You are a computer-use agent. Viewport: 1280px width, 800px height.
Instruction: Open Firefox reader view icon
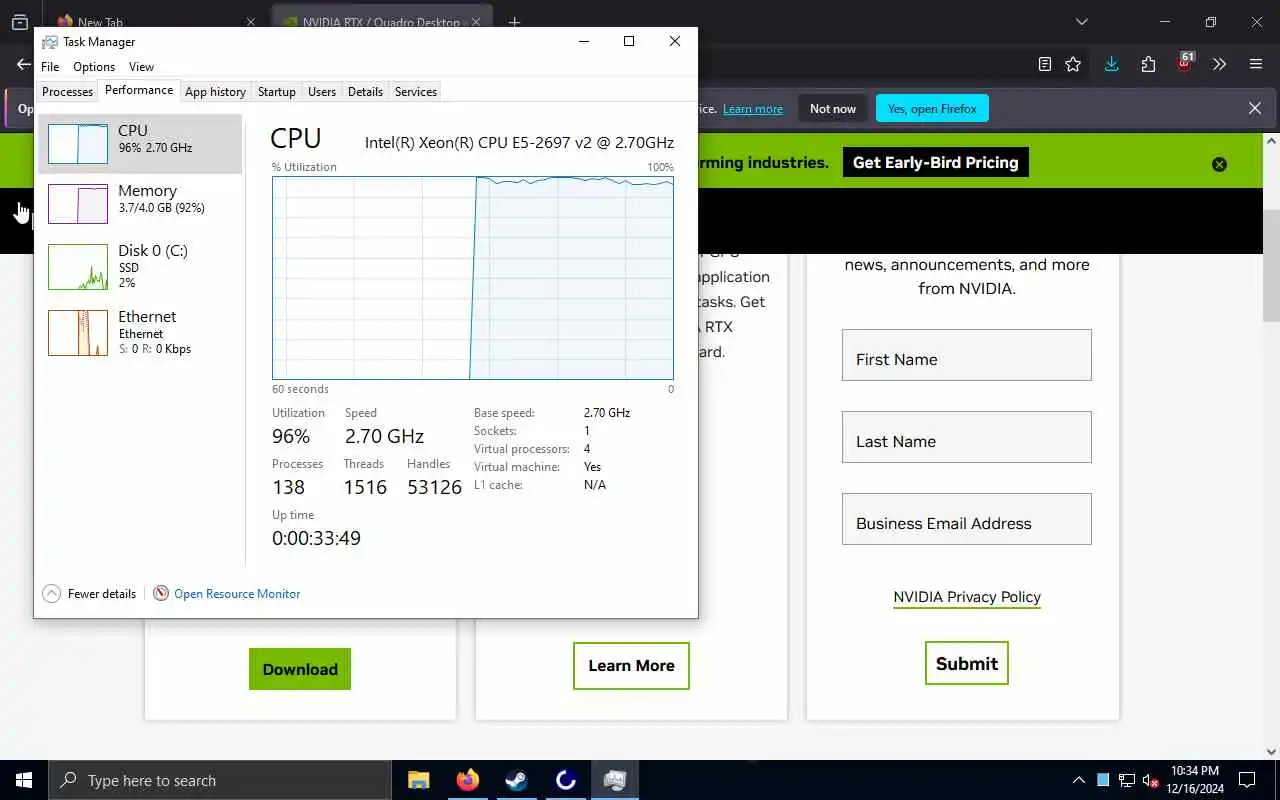click(1045, 64)
